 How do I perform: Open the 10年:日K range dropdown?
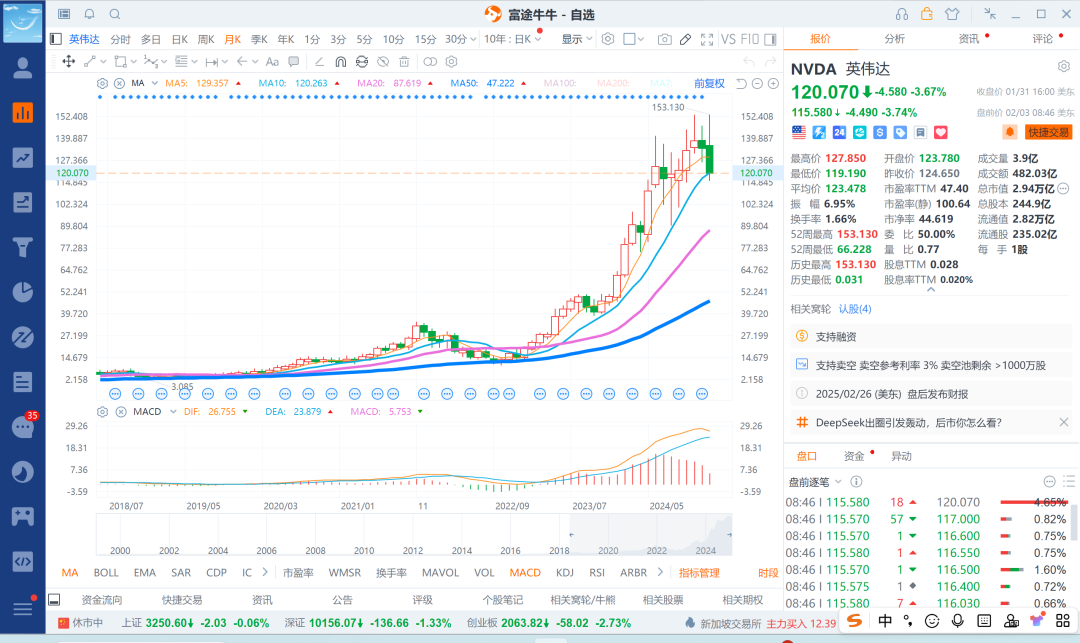click(x=513, y=39)
